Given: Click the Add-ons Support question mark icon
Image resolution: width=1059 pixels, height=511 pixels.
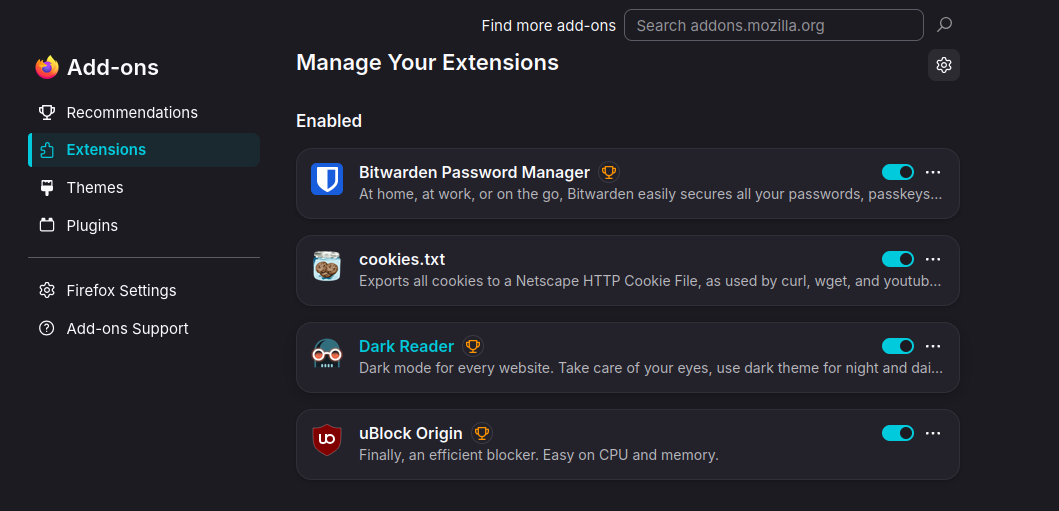Looking at the screenshot, I should [x=47, y=329].
